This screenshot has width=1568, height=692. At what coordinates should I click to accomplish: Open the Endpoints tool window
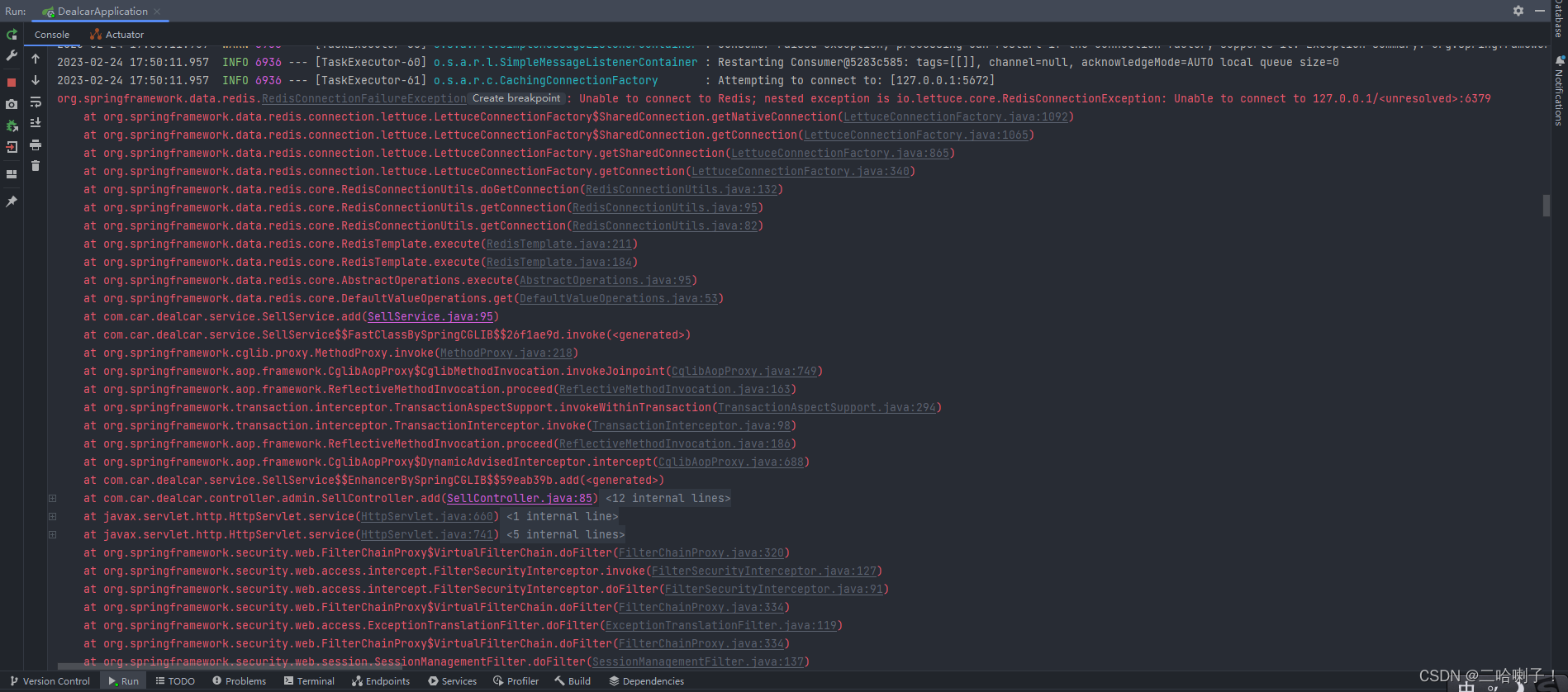tap(381, 681)
